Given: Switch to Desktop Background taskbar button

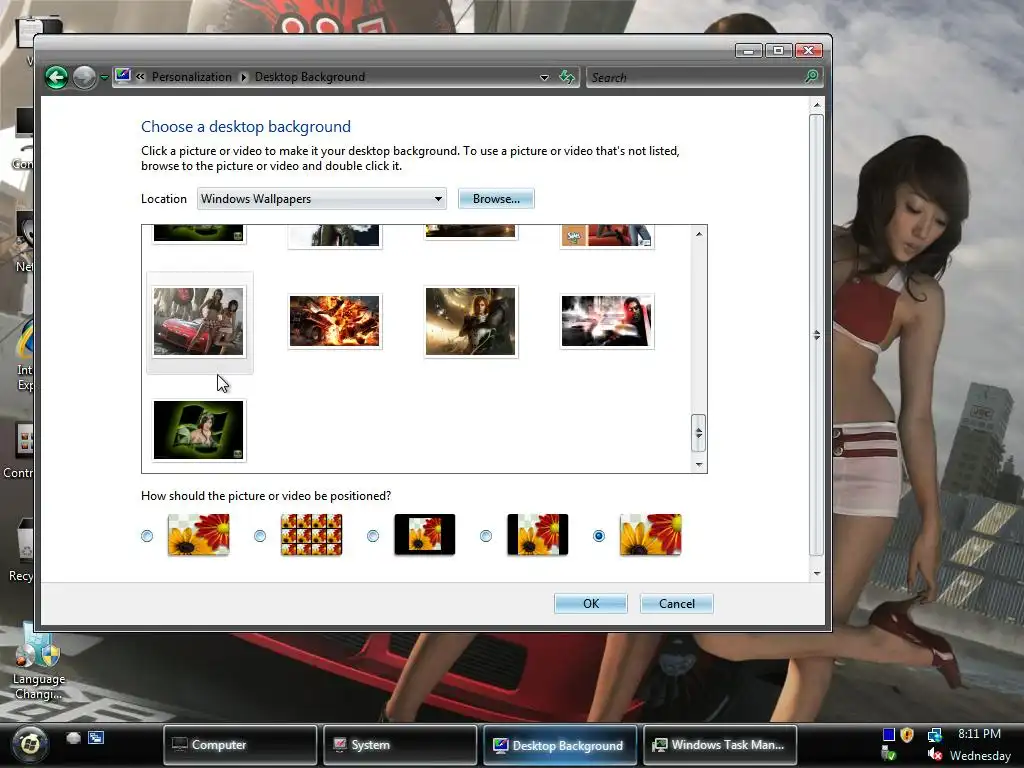Looking at the screenshot, I should tap(560, 744).
